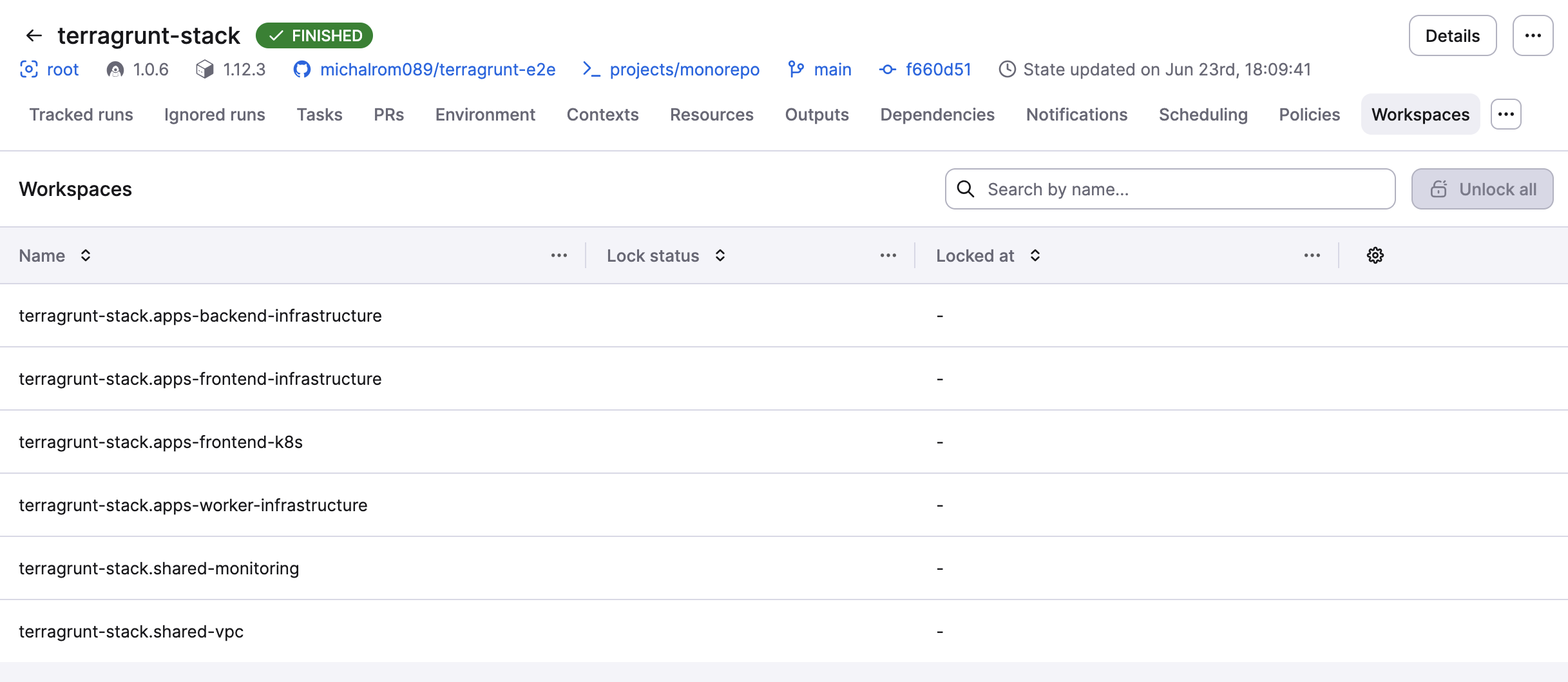This screenshot has width=1568, height=682.
Task: Open the Policies tab
Action: (1309, 115)
